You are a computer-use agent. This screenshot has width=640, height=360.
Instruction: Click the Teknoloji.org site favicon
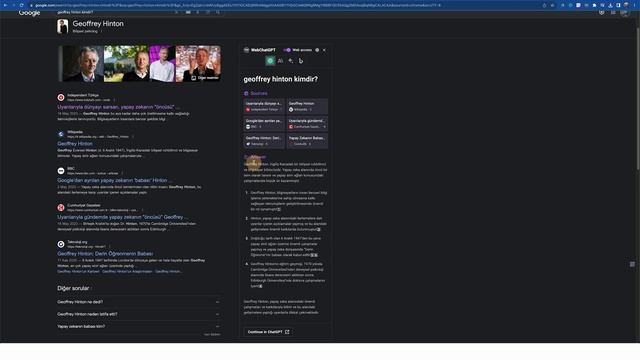pos(61,244)
